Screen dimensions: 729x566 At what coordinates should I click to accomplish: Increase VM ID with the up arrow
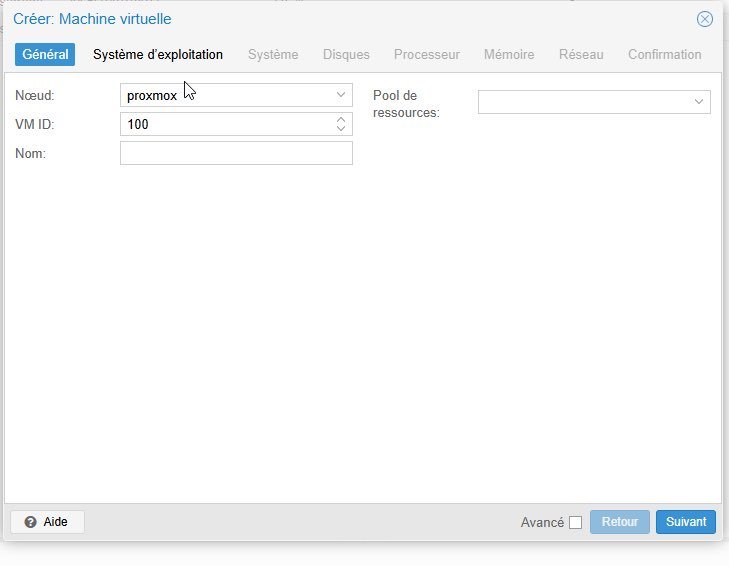tap(341, 119)
